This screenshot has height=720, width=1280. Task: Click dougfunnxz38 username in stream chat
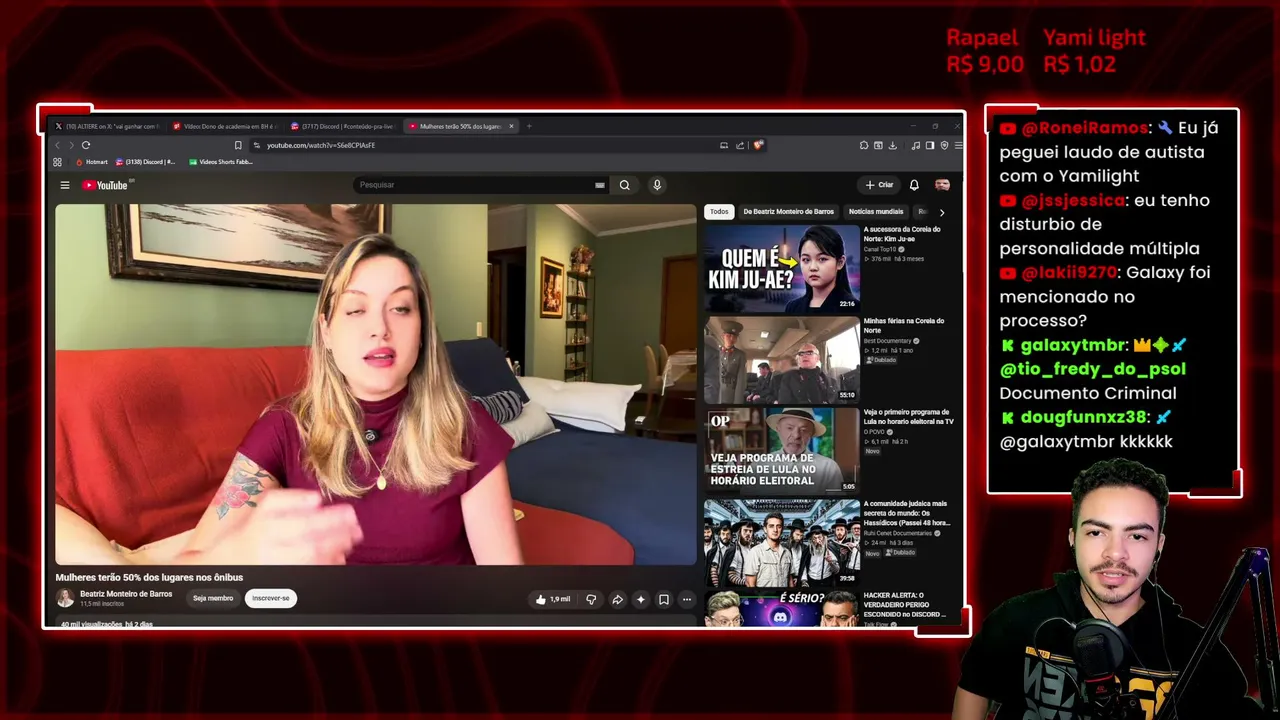(1085, 417)
